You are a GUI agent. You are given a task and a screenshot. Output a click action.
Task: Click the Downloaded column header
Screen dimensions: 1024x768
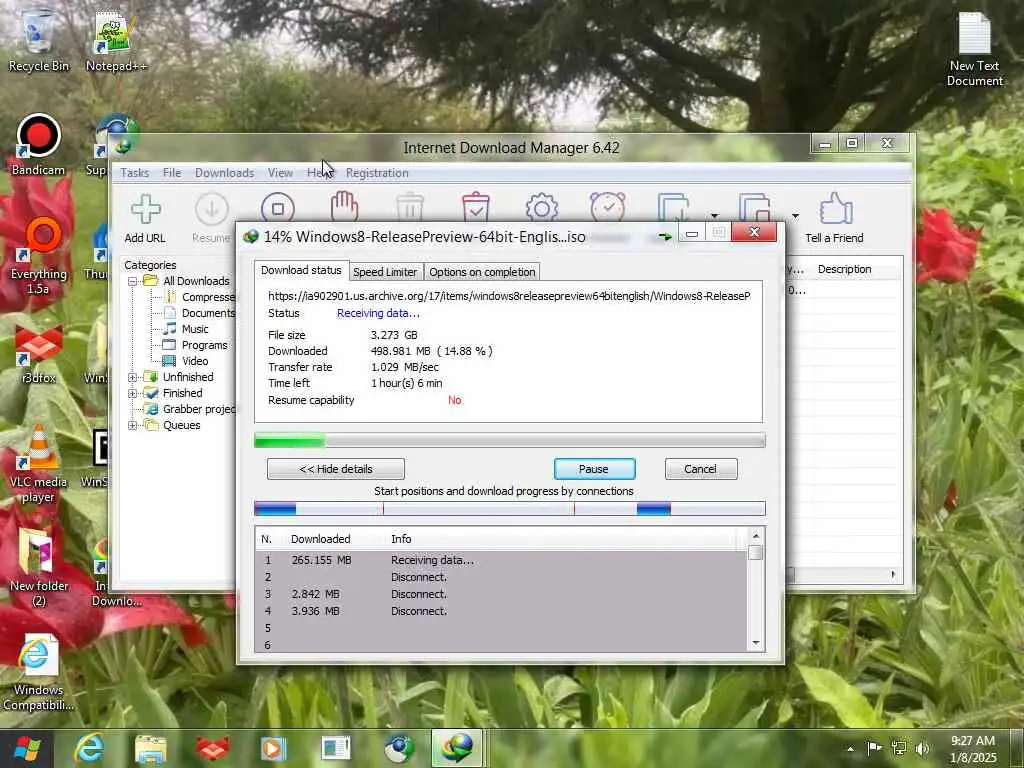320,539
